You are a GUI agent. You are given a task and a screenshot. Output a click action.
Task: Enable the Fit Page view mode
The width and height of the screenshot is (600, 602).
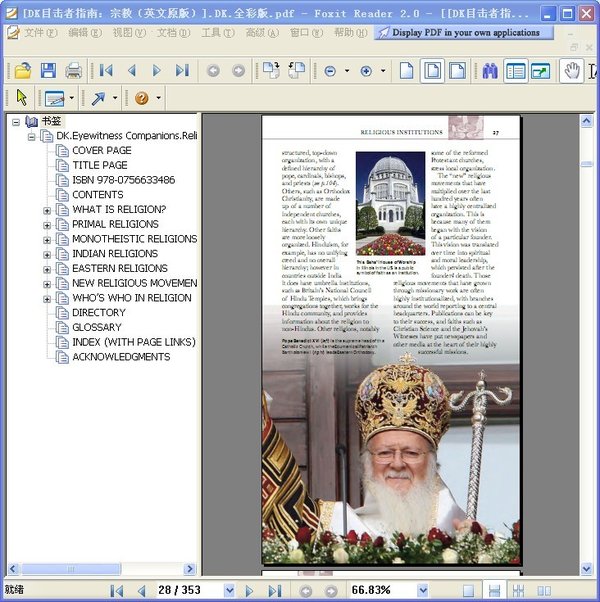click(x=432, y=71)
